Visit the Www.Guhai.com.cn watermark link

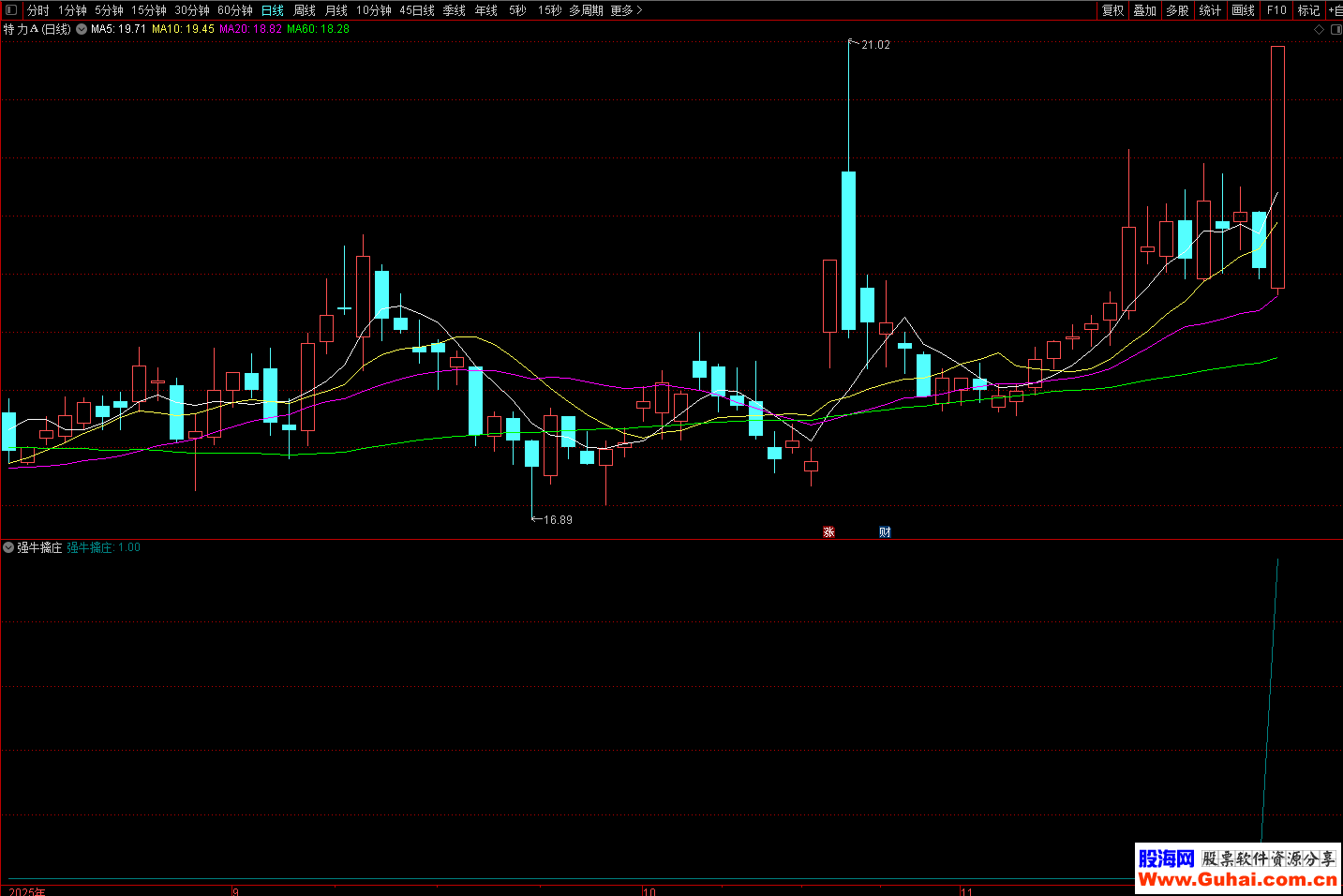click(x=1237, y=879)
